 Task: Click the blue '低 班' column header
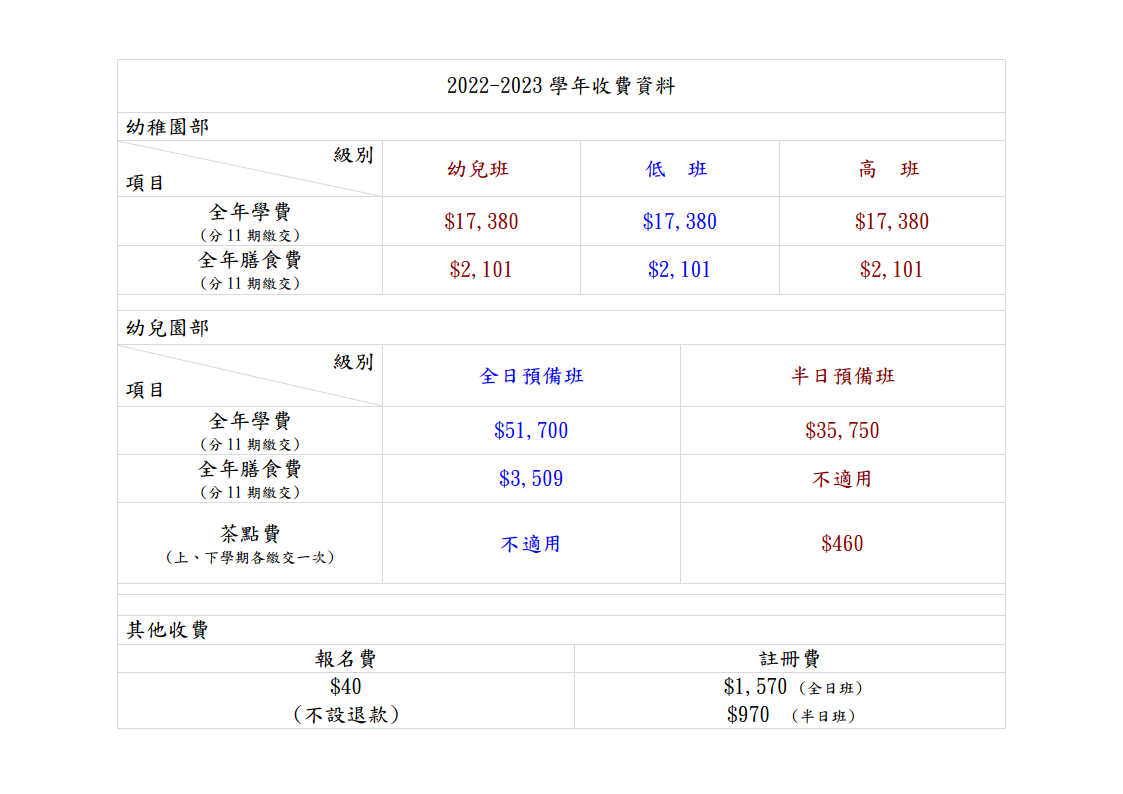pyautogui.click(x=677, y=170)
